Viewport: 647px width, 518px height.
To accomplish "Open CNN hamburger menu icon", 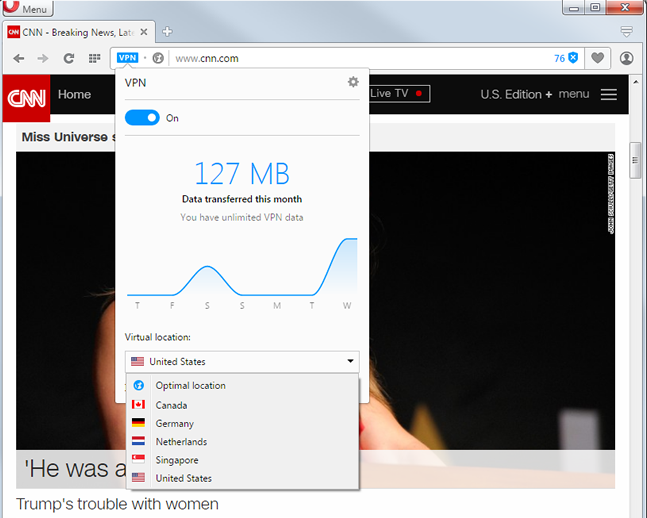I will pos(609,95).
